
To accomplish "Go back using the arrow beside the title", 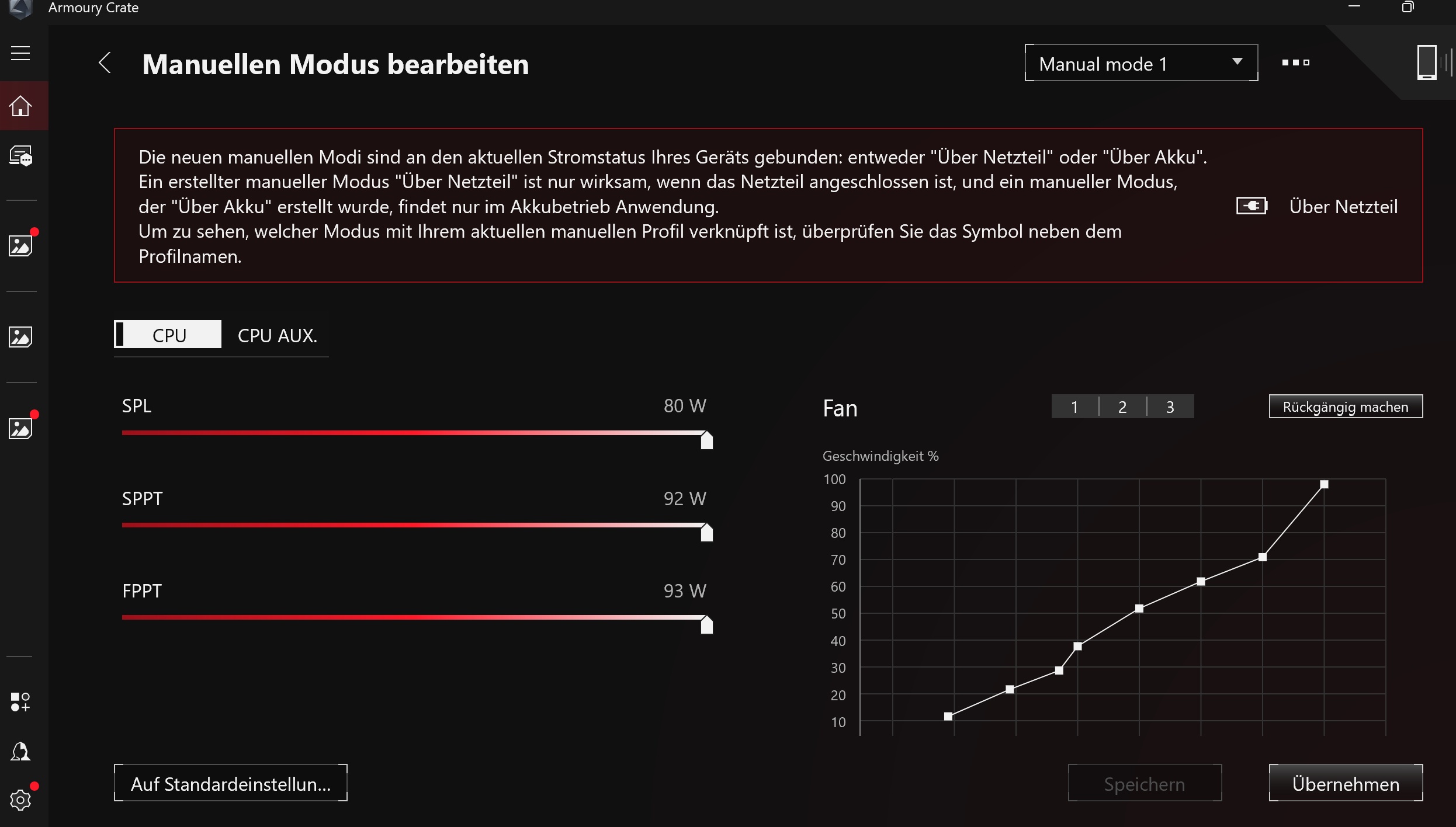I will point(105,63).
